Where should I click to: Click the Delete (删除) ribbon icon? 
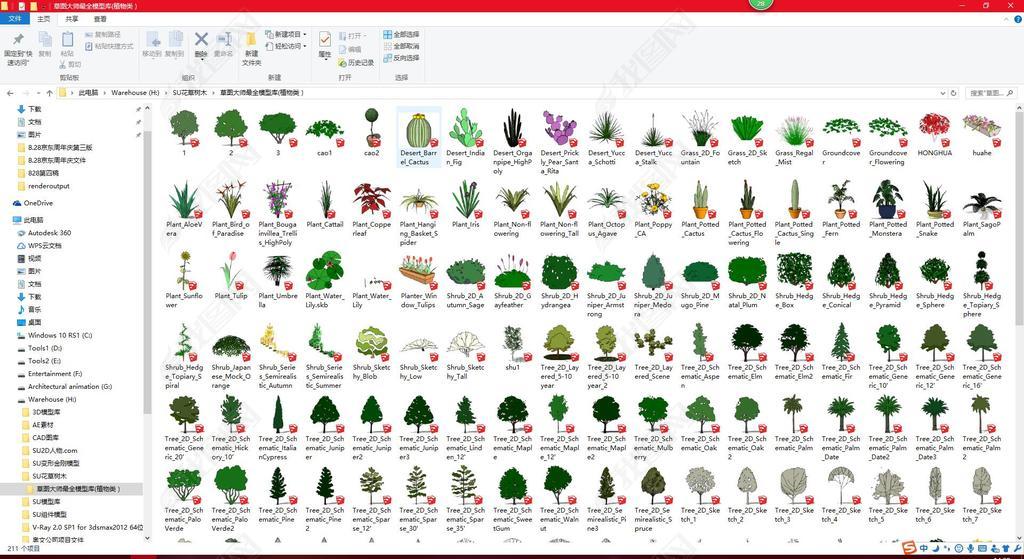(201, 44)
